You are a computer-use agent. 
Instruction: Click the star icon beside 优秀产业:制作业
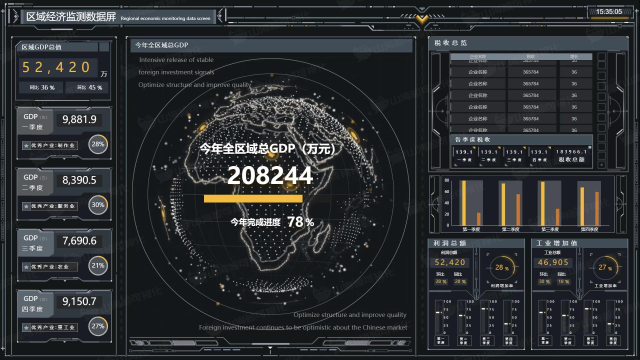(27, 145)
